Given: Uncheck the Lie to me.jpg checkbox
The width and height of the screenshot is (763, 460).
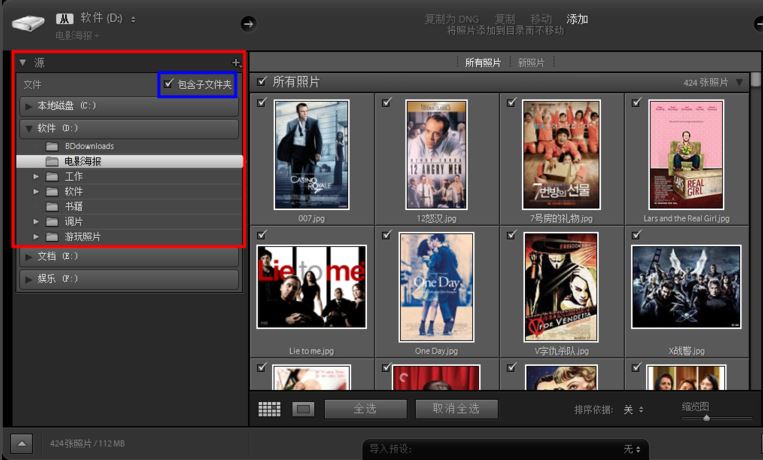Looking at the screenshot, I should [262, 235].
